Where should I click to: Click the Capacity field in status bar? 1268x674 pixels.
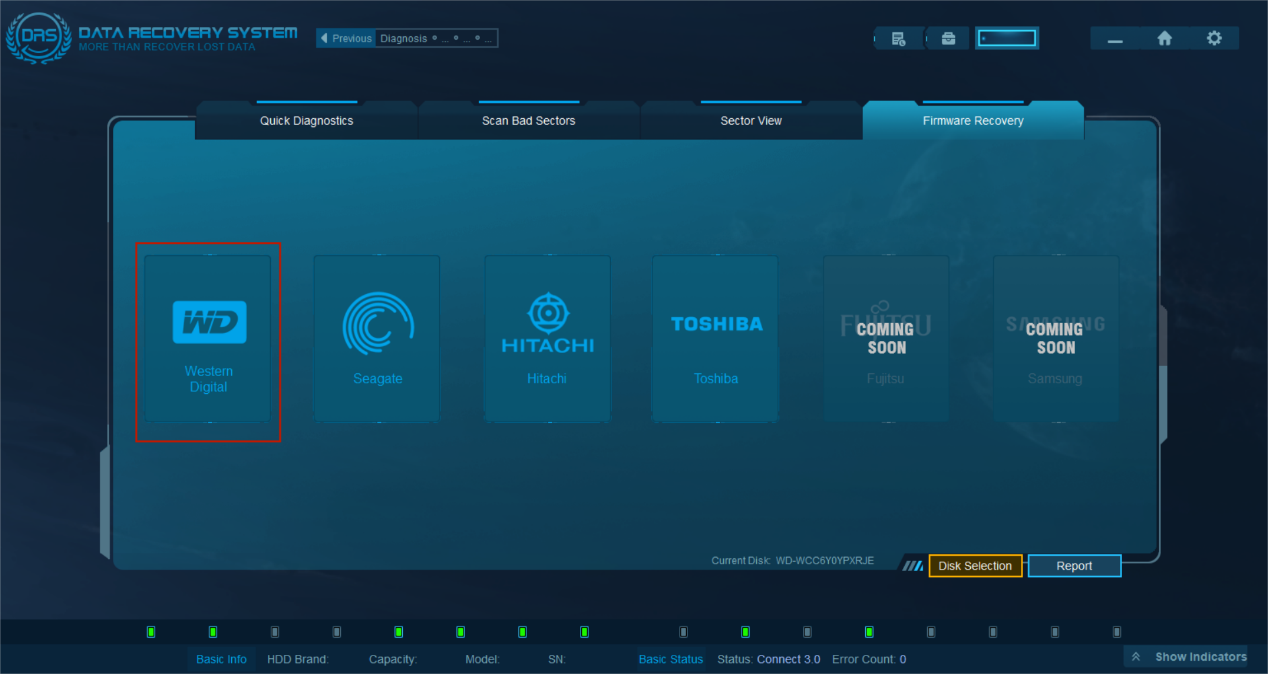393,659
